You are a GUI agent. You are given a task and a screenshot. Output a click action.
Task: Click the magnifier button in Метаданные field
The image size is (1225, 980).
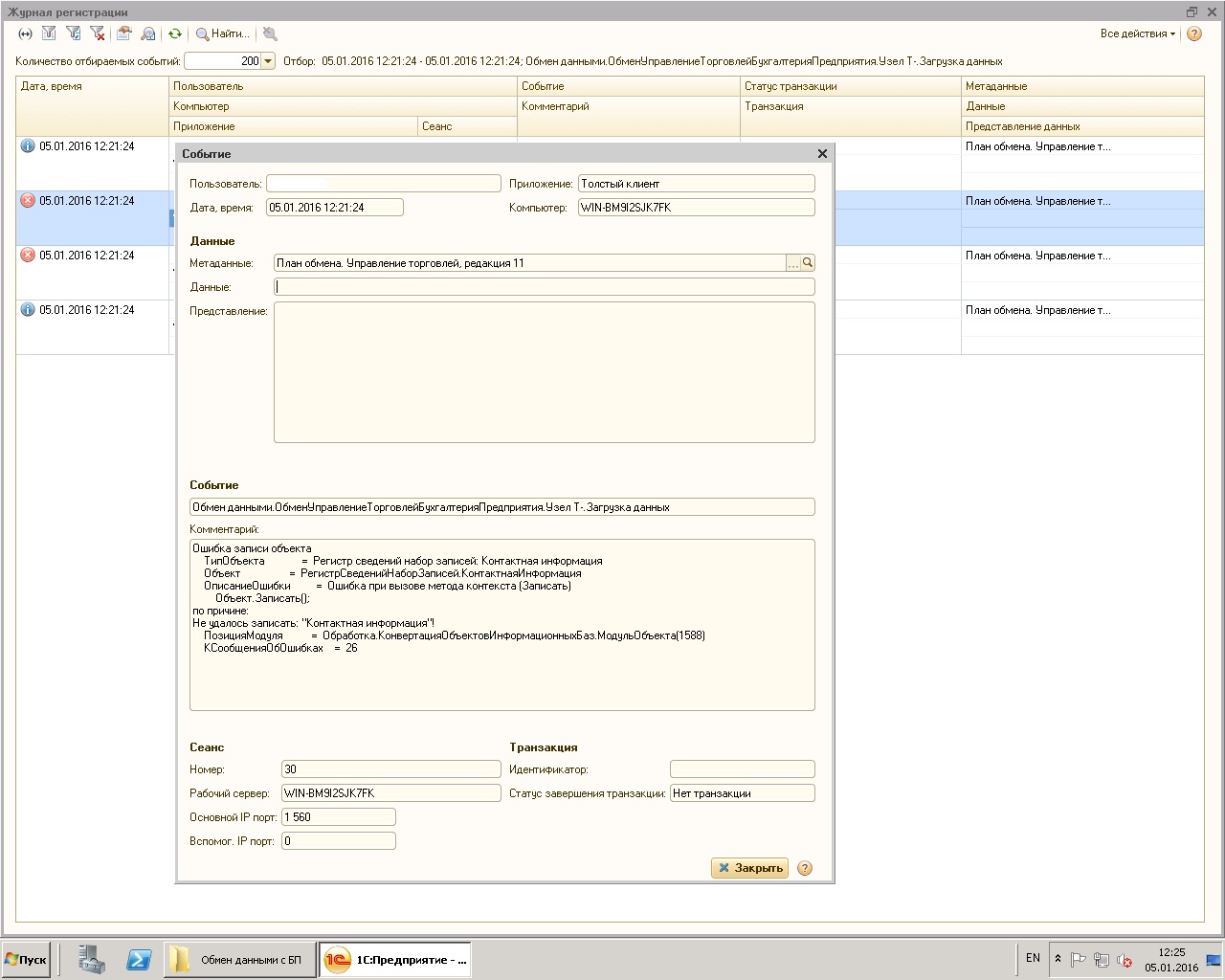click(808, 263)
